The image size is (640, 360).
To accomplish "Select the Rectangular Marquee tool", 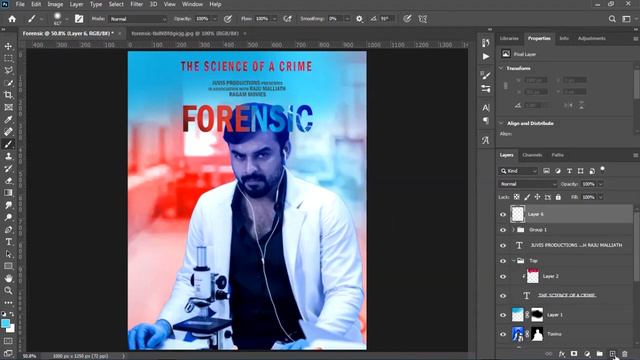I will tap(8, 58).
